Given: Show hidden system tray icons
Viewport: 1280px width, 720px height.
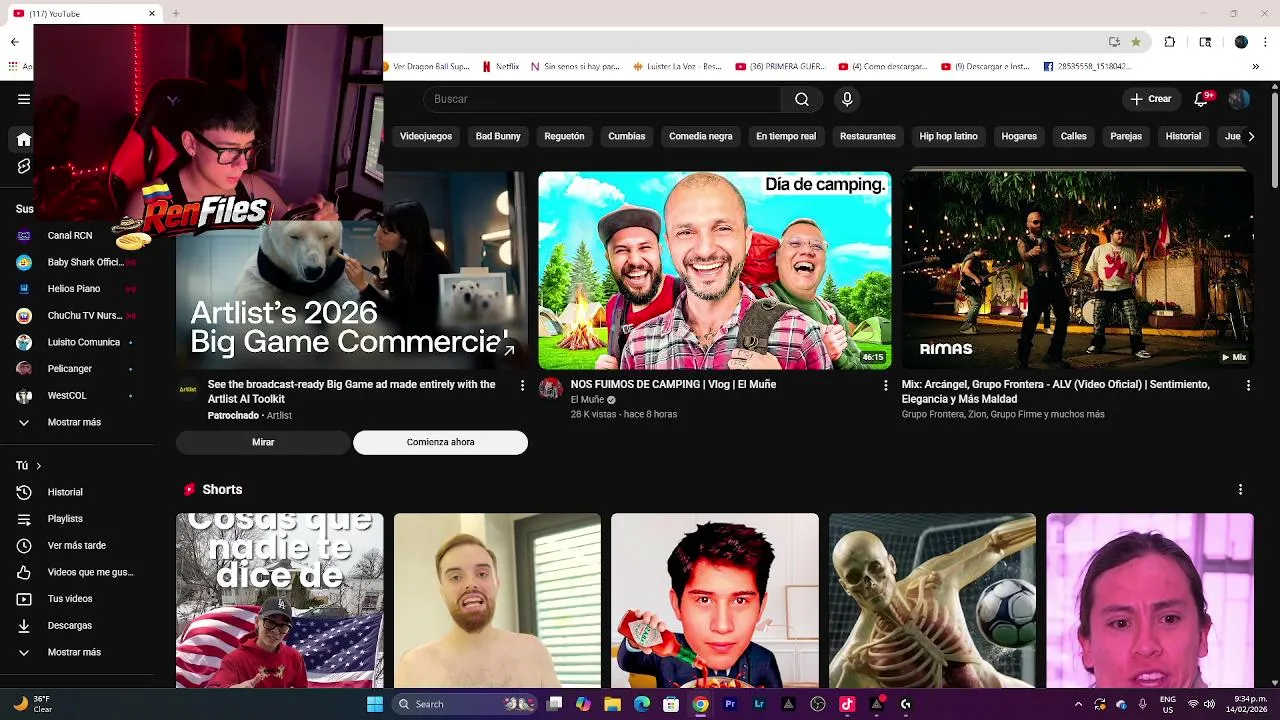Looking at the screenshot, I should pos(1078,704).
